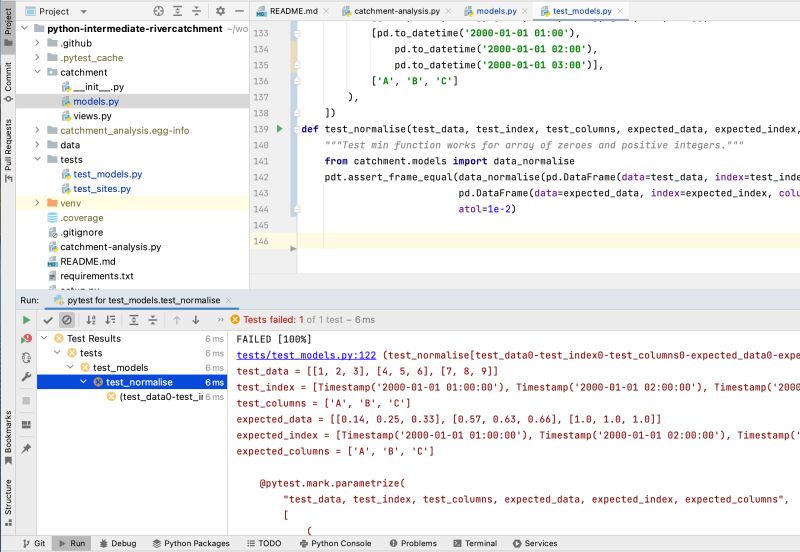The image size is (800, 552).
Task: Sort test results by duration
Action: coord(110,320)
